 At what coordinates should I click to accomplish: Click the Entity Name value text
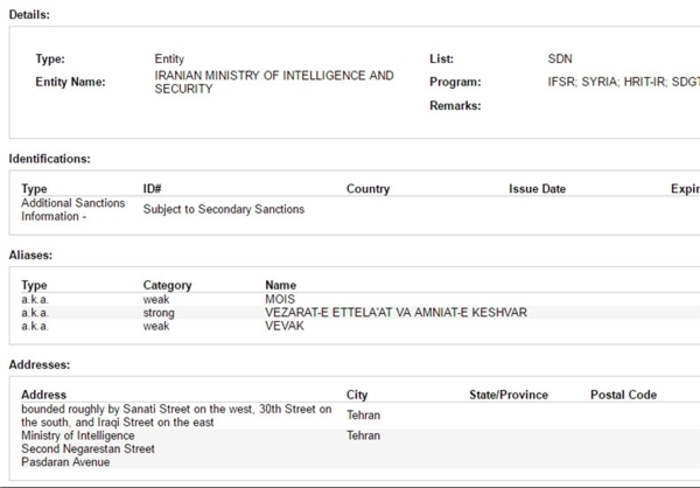click(x=274, y=82)
